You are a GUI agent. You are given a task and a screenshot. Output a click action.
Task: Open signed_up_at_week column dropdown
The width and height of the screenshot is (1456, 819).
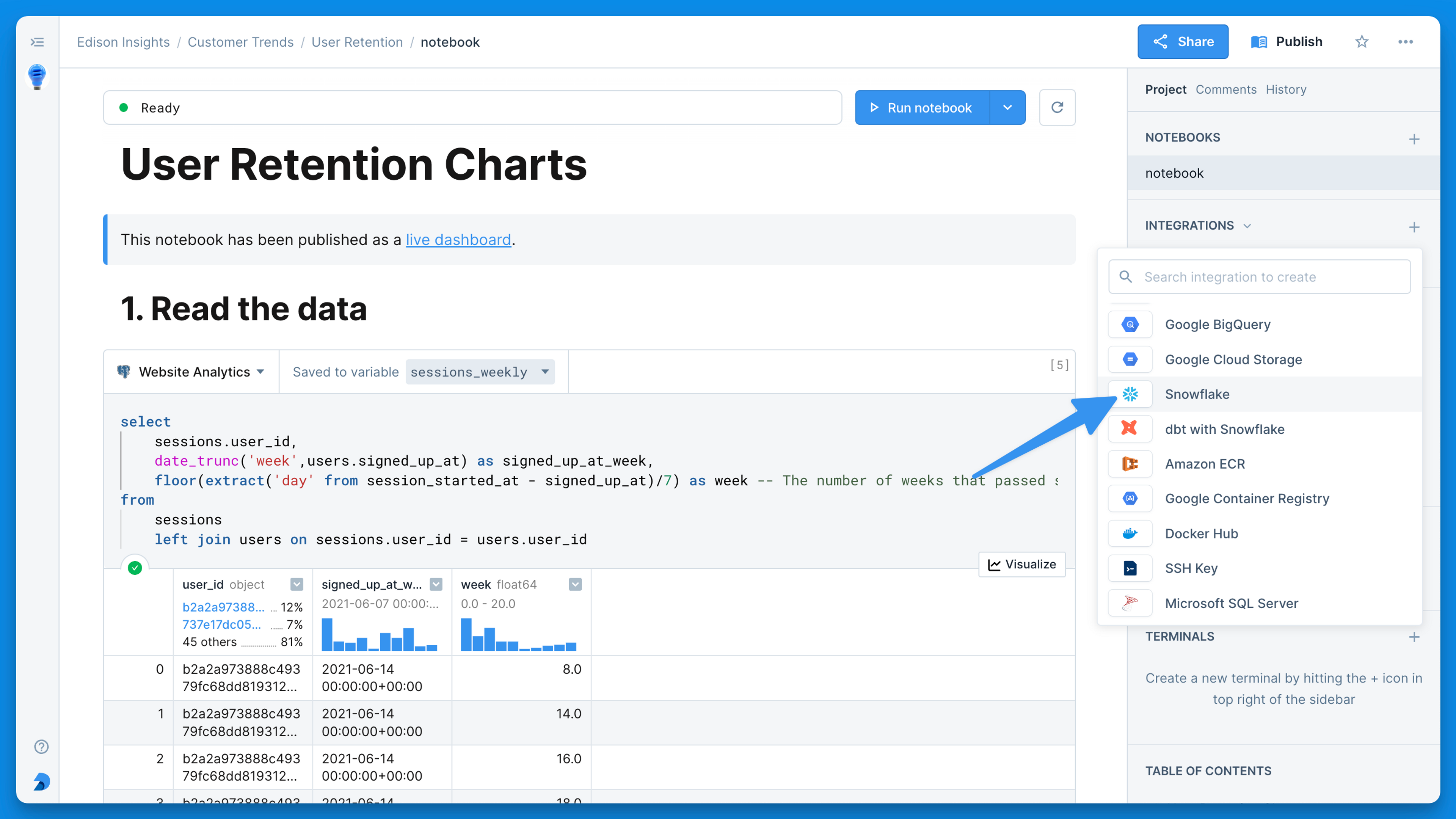point(436,584)
